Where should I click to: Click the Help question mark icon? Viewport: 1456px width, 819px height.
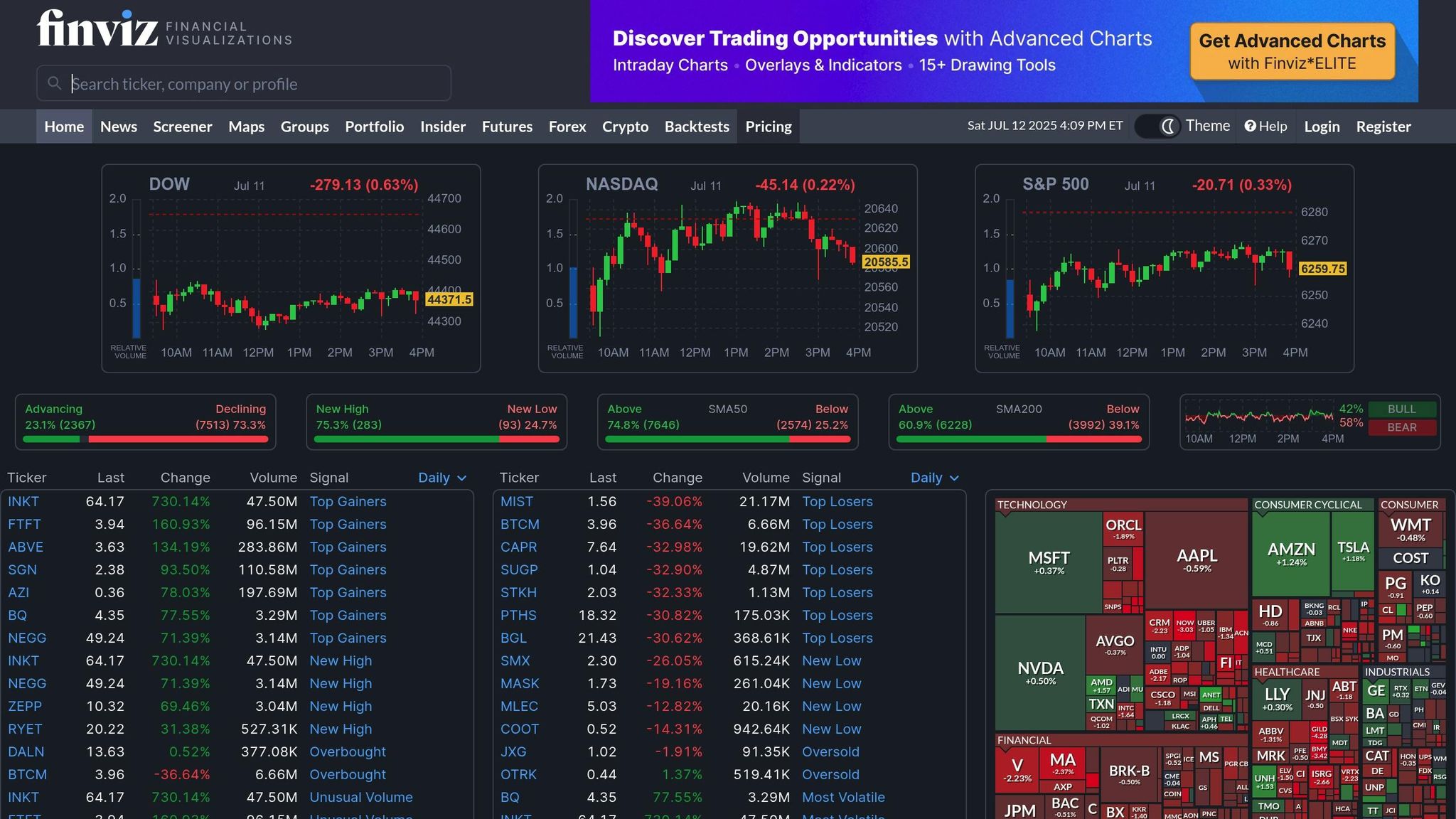(1251, 126)
